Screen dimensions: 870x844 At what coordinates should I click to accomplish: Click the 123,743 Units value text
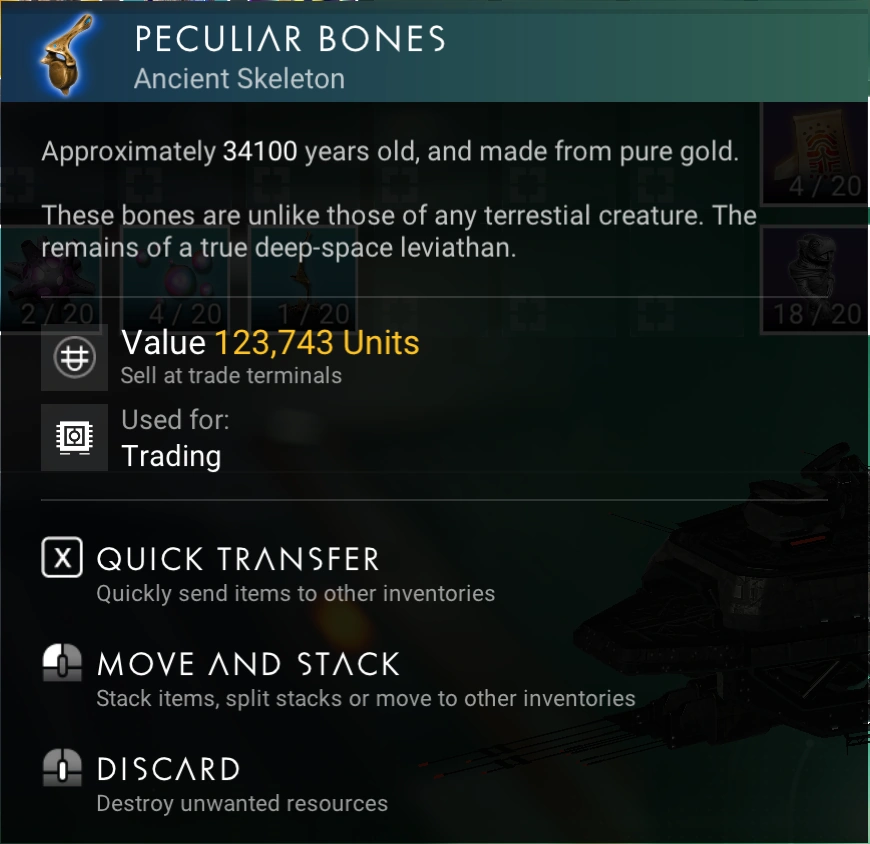pos(317,342)
